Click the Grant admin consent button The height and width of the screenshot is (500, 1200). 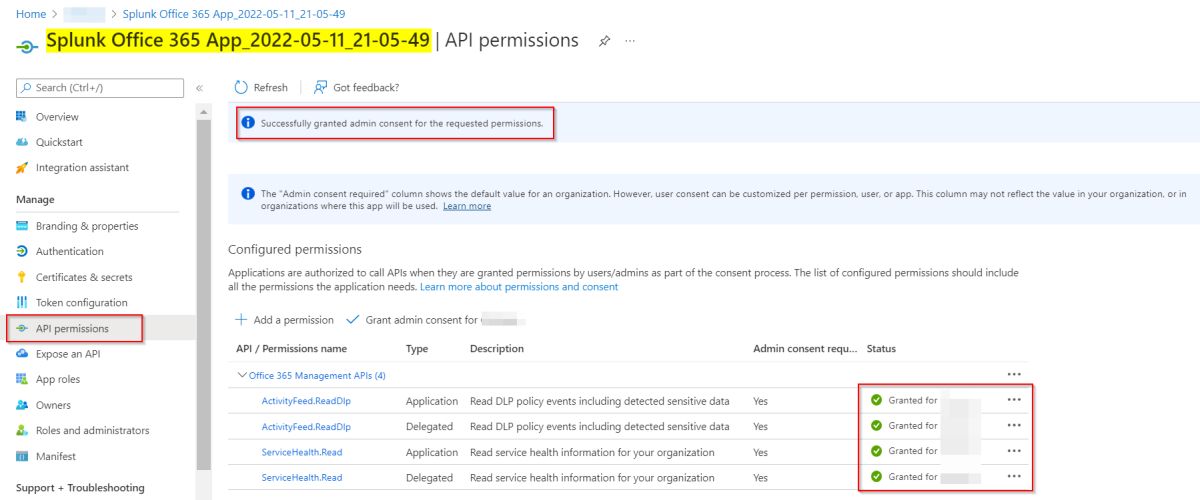coord(436,320)
